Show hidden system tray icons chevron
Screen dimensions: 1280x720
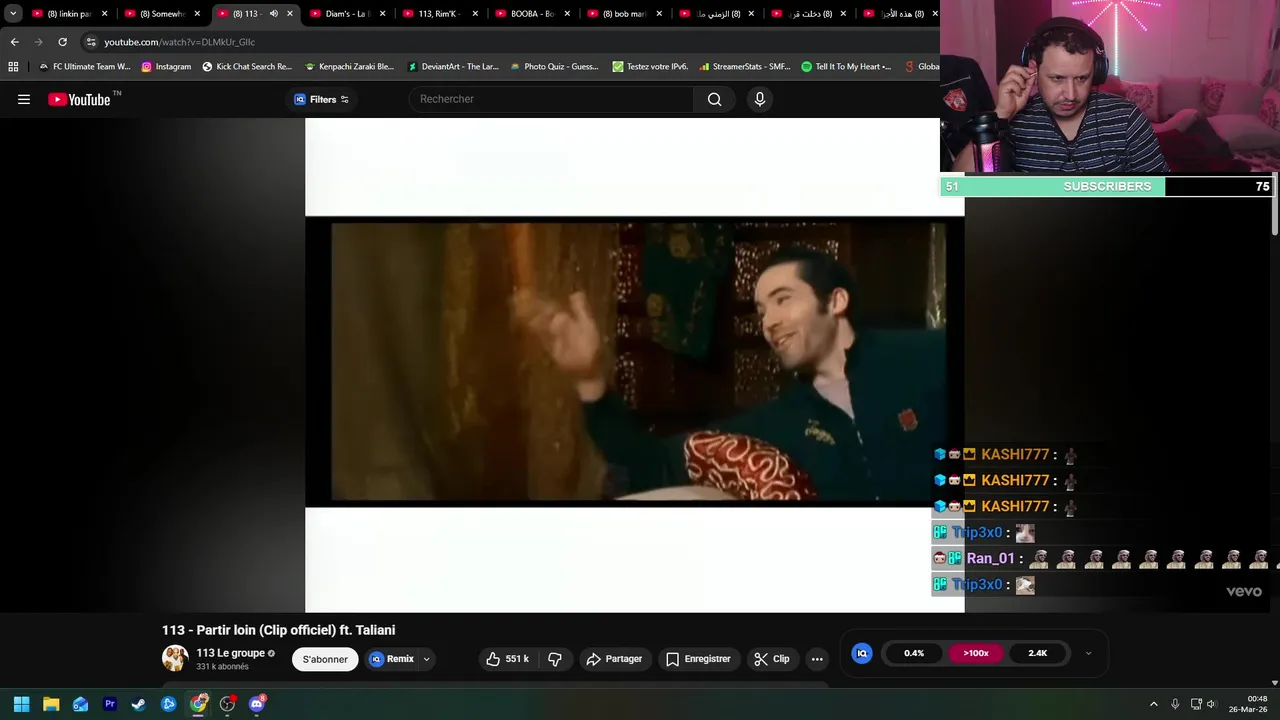pos(1153,704)
